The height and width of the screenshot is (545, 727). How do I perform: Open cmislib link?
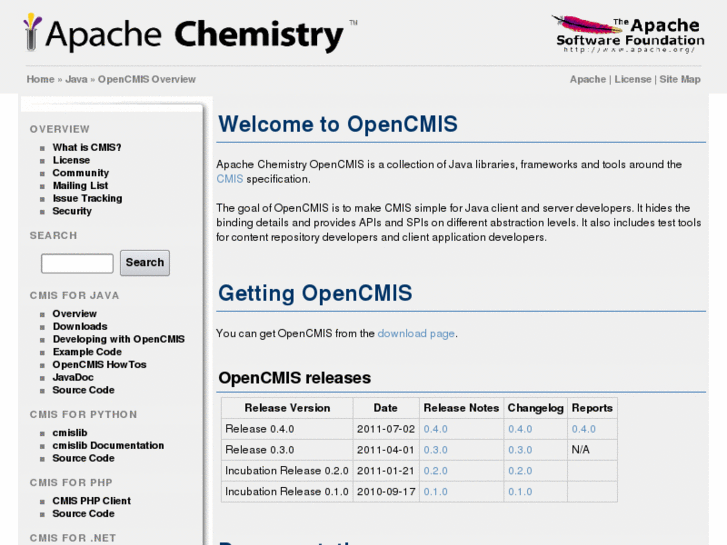pos(70,433)
